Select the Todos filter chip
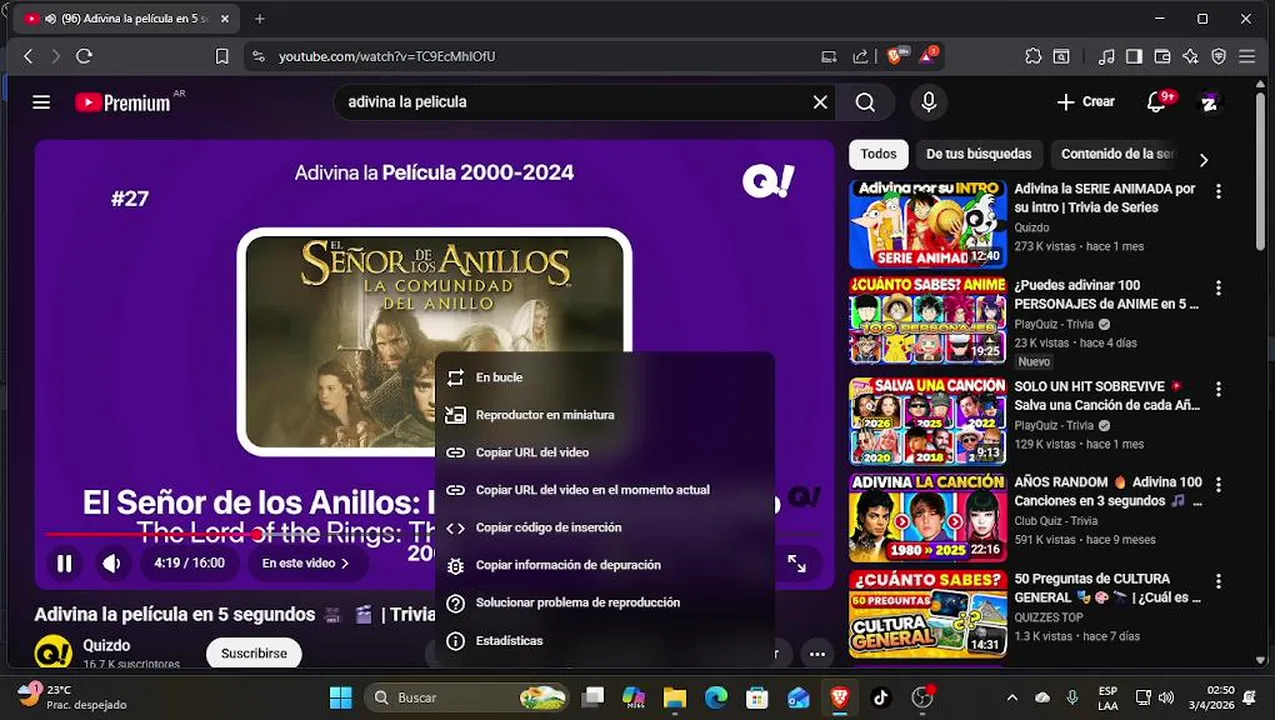This screenshot has width=1275, height=720. coord(878,154)
